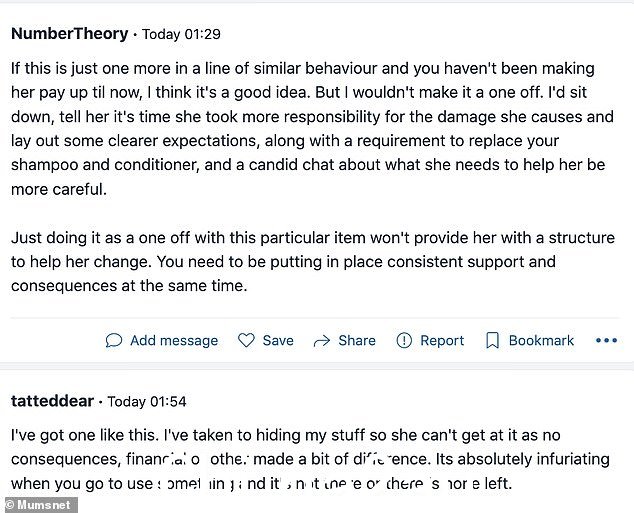Click the paragraph starting 'Just doing it'
The image size is (634, 513).
[x=313, y=262]
